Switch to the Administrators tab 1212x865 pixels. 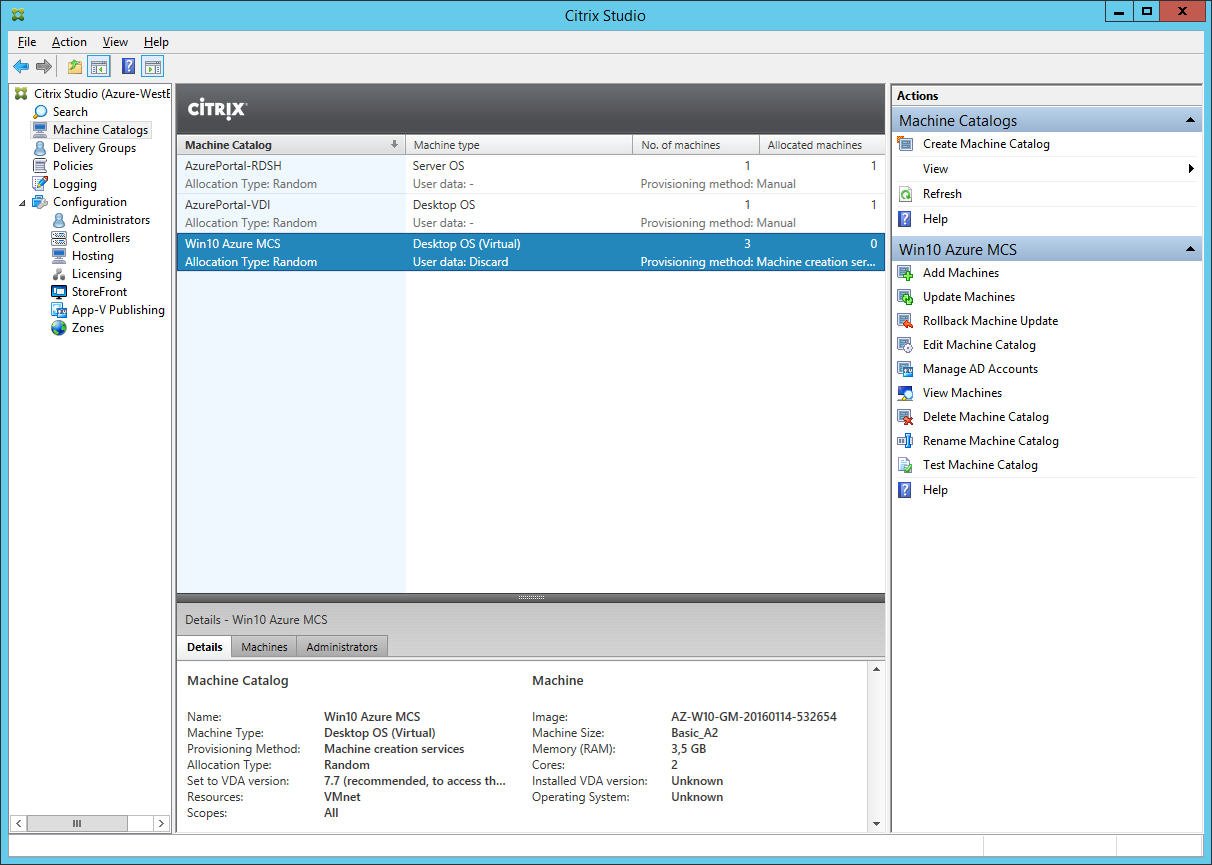[342, 647]
